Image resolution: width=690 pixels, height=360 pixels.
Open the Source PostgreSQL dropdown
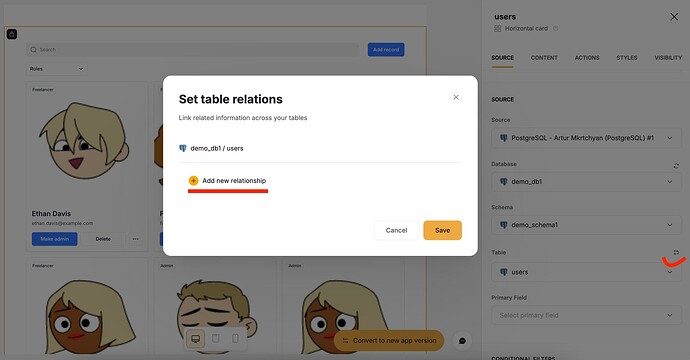pos(586,138)
